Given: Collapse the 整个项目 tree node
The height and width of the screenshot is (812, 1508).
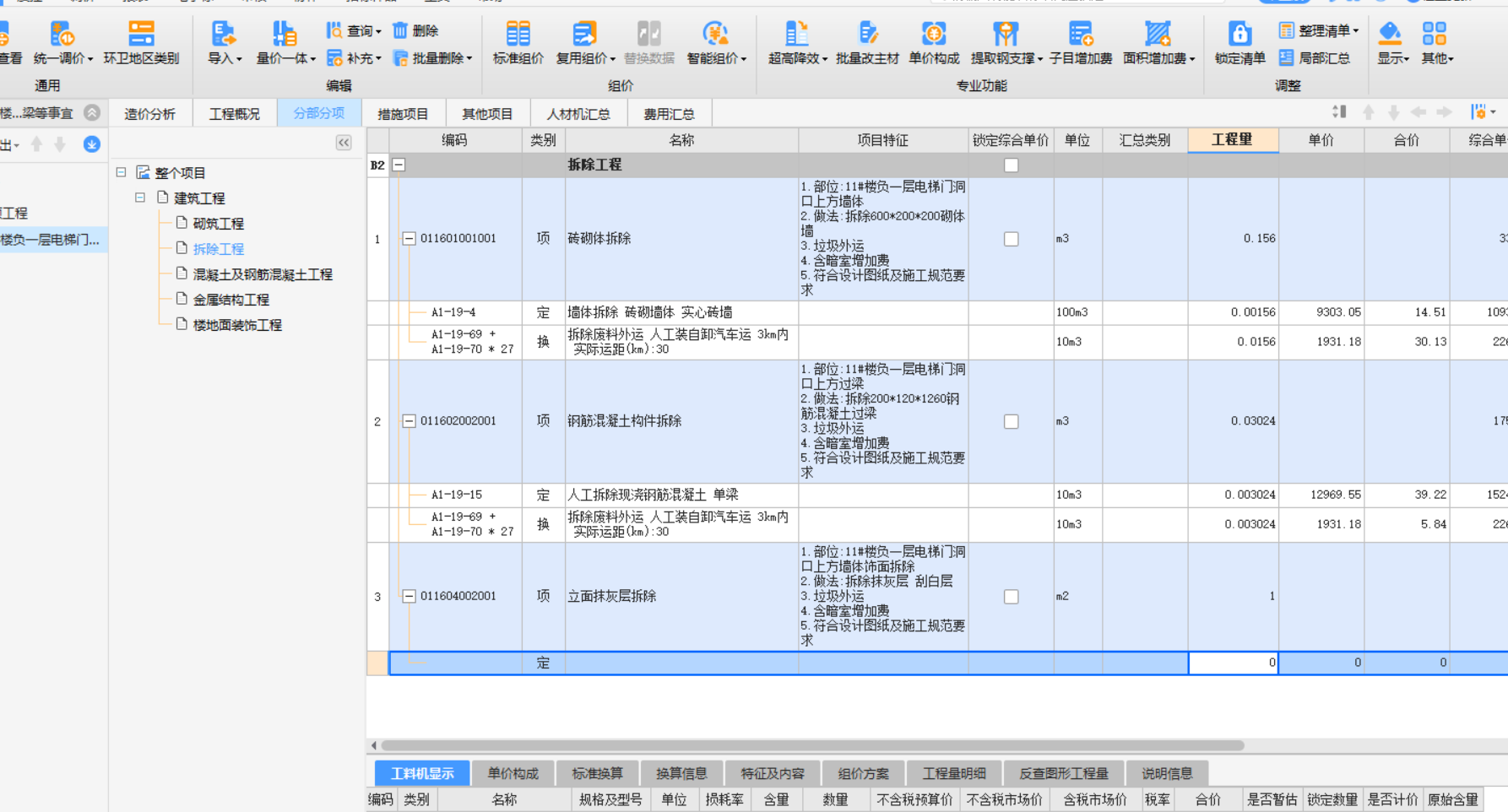Looking at the screenshot, I should (x=122, y=172).
